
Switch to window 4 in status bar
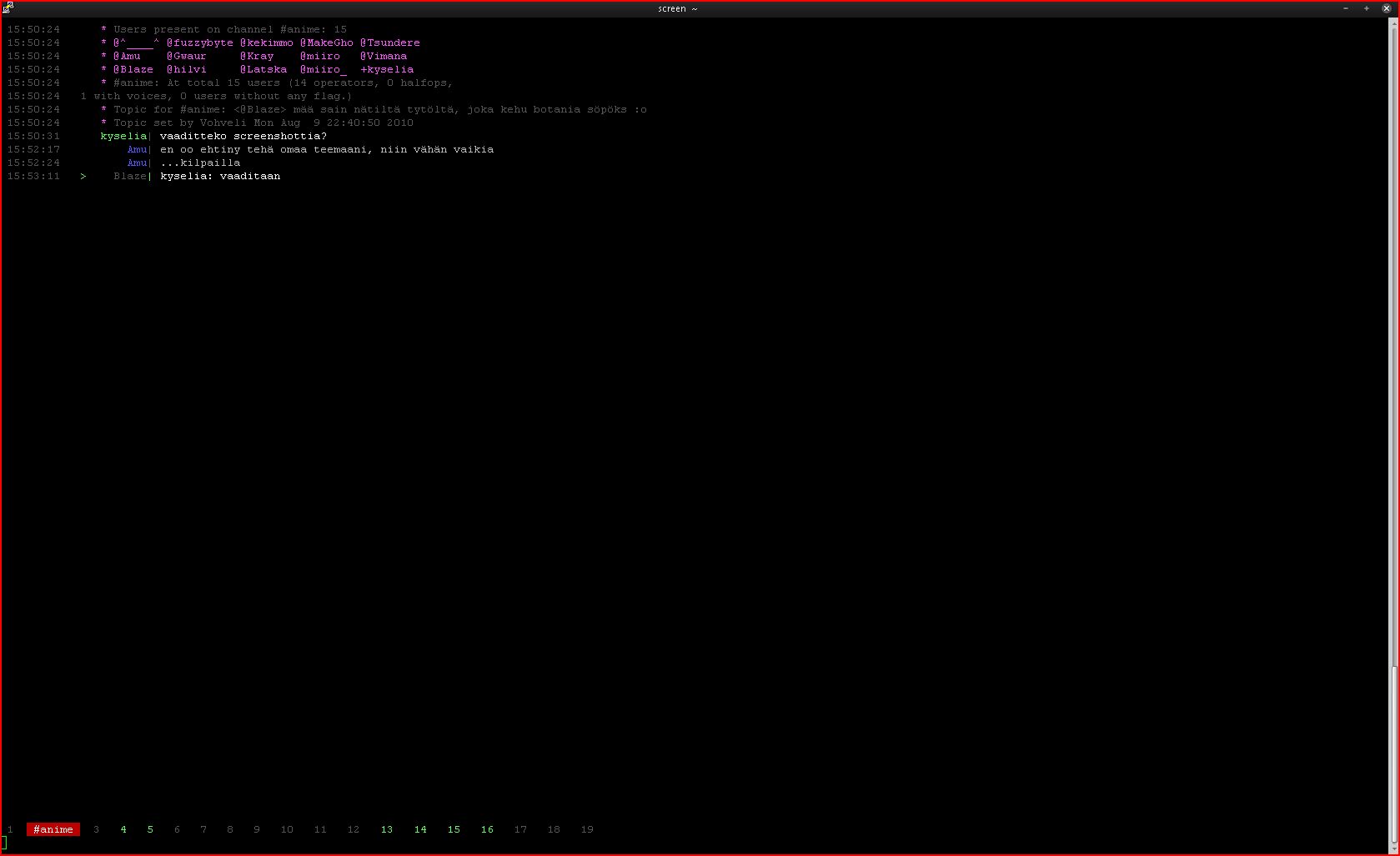pyautogui.click(x=123, y=829)
